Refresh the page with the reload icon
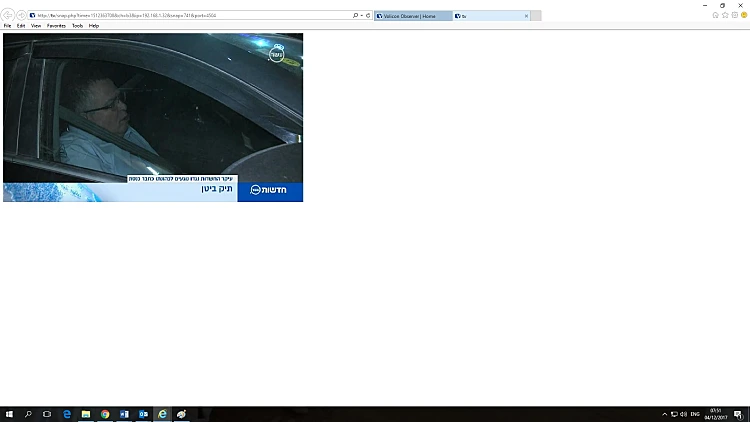This screenshot has width=750, height=422. coord(368,16)
